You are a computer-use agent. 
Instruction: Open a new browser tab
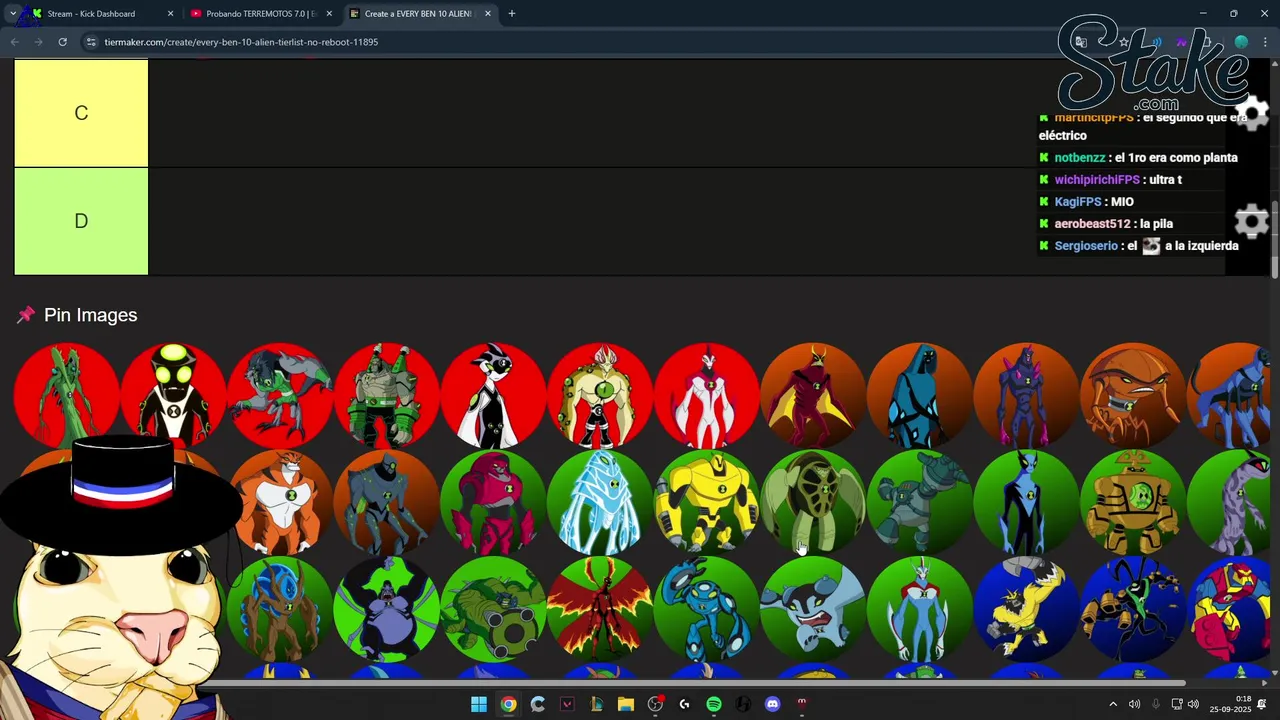click(x=512, y=14)
